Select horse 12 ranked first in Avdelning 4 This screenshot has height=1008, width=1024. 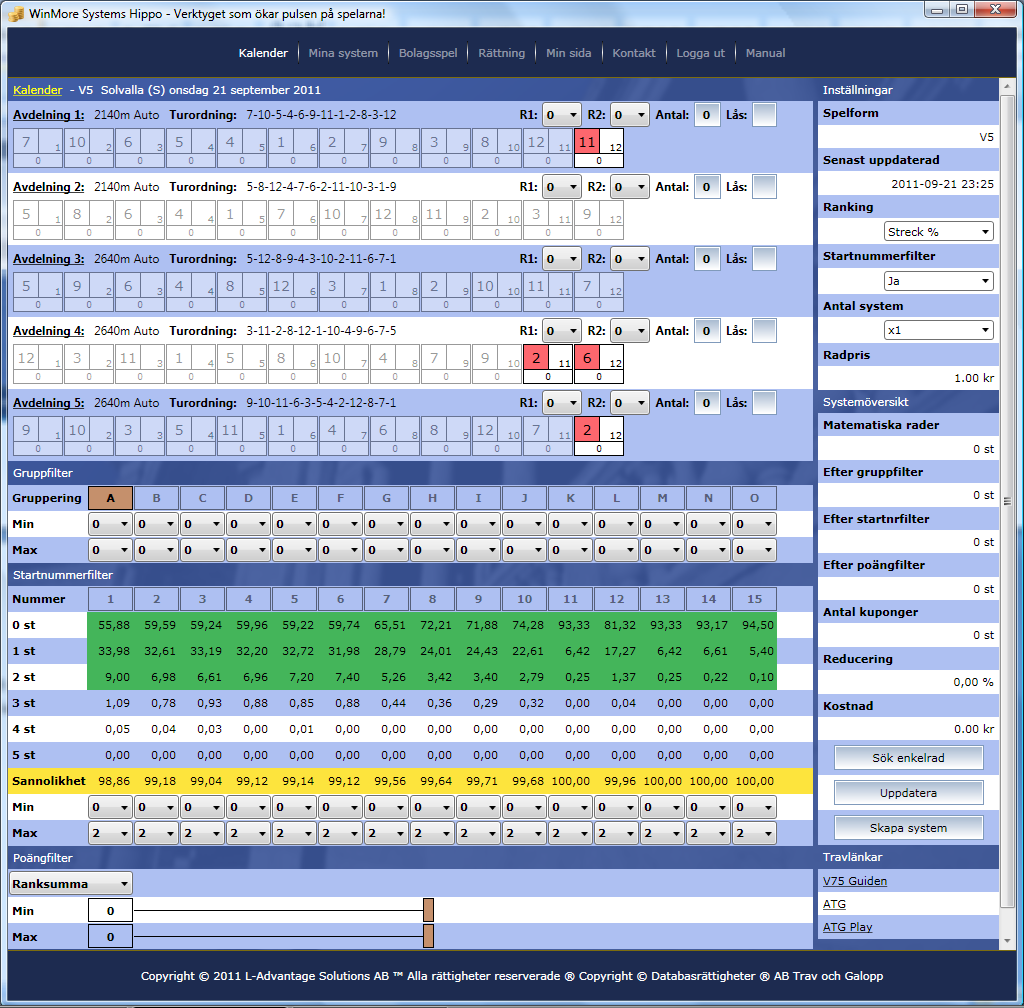point(38,364)
